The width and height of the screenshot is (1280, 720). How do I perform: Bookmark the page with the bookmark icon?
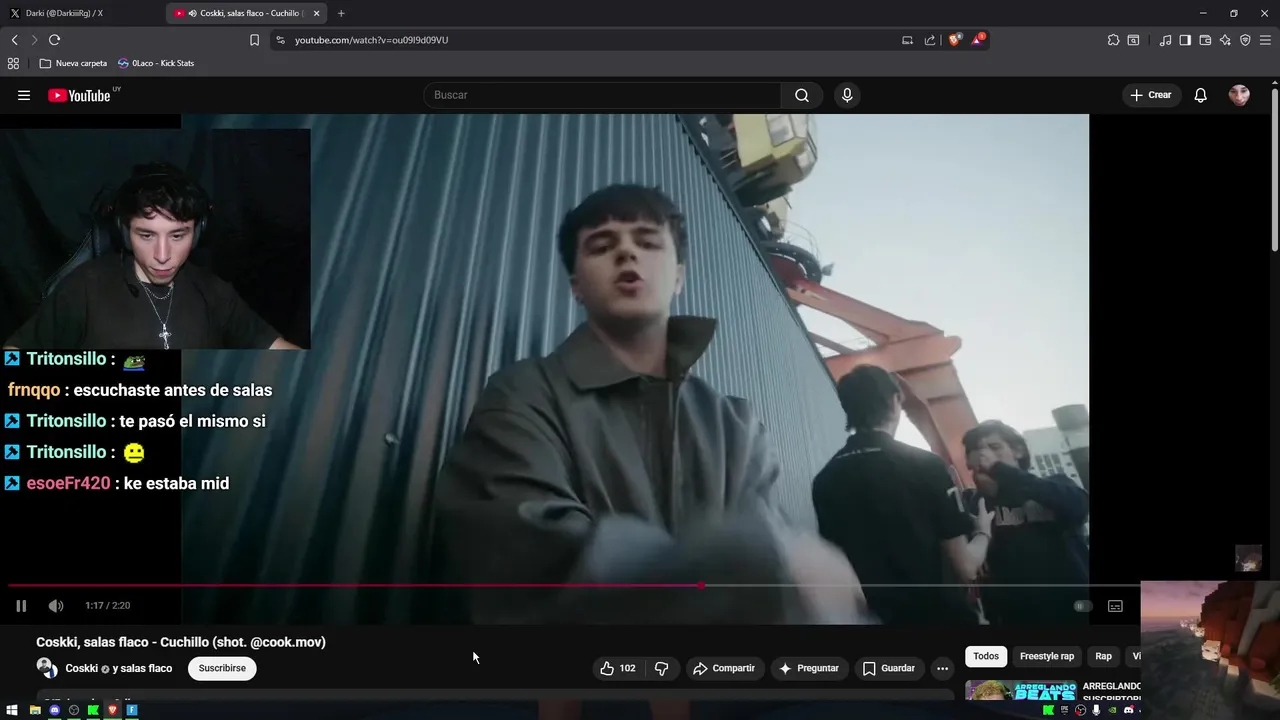[254, 40]
